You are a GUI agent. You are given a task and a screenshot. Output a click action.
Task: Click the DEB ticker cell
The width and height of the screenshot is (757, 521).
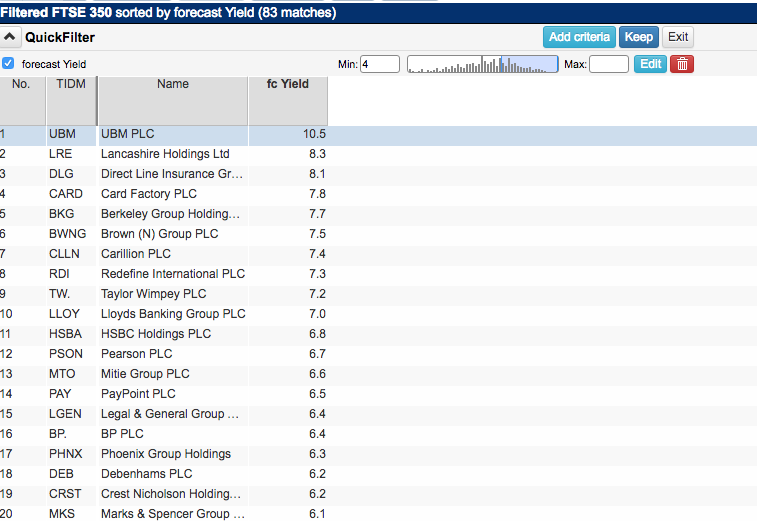click(71, 474)
